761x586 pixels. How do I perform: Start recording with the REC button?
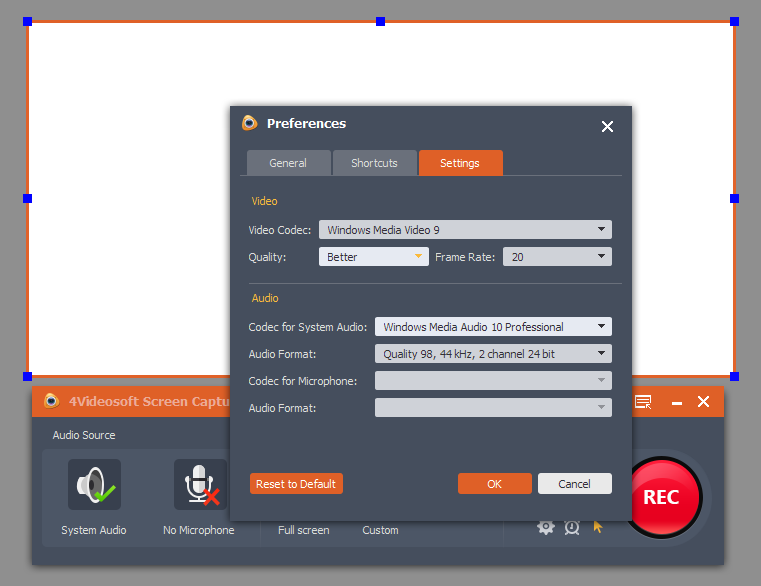(x=662, y=498)
